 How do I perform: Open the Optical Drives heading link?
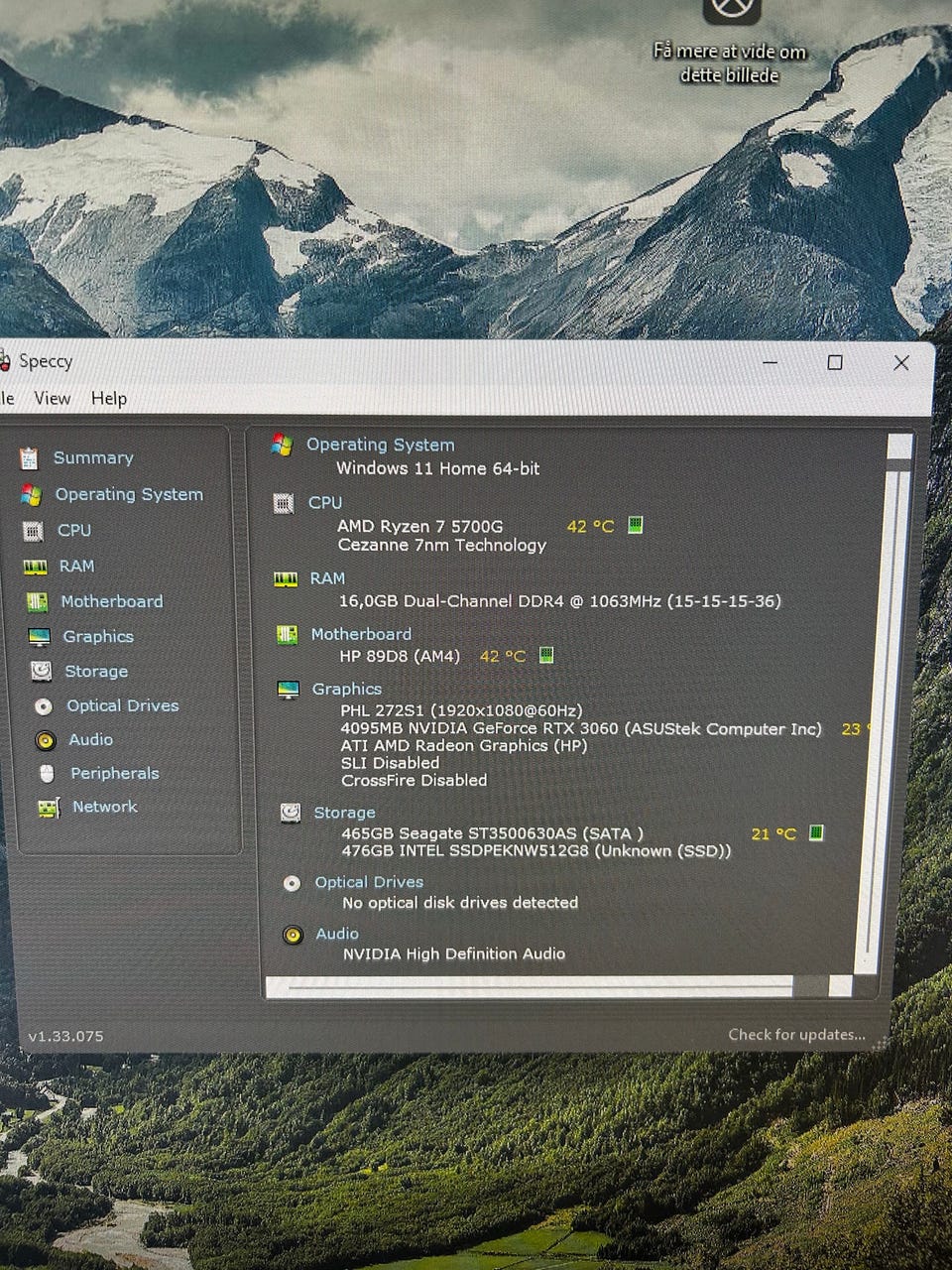tap(369, 882)
